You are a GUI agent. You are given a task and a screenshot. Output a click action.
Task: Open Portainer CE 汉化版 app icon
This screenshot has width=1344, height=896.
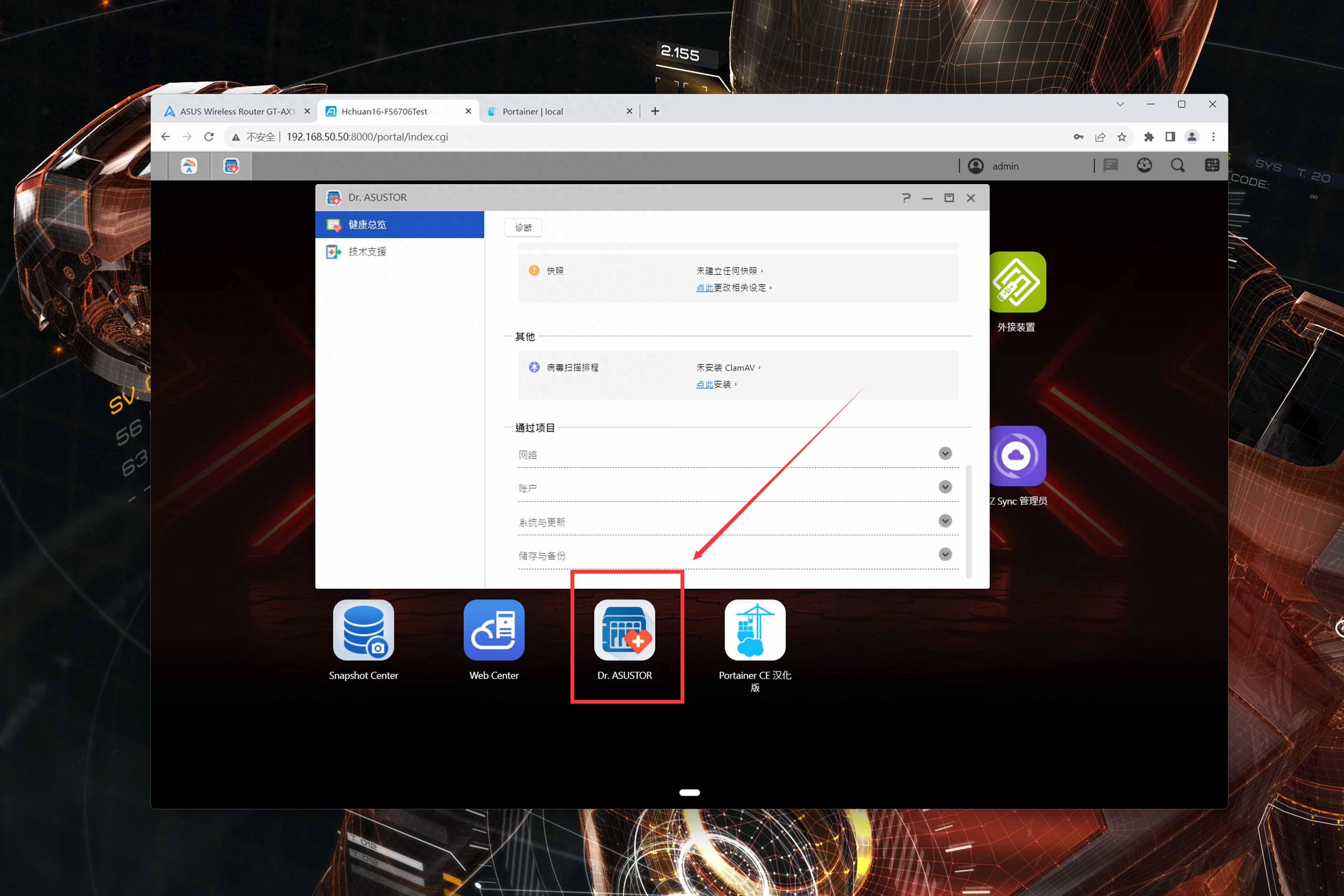pyautogui.click(x=755, y=630)
